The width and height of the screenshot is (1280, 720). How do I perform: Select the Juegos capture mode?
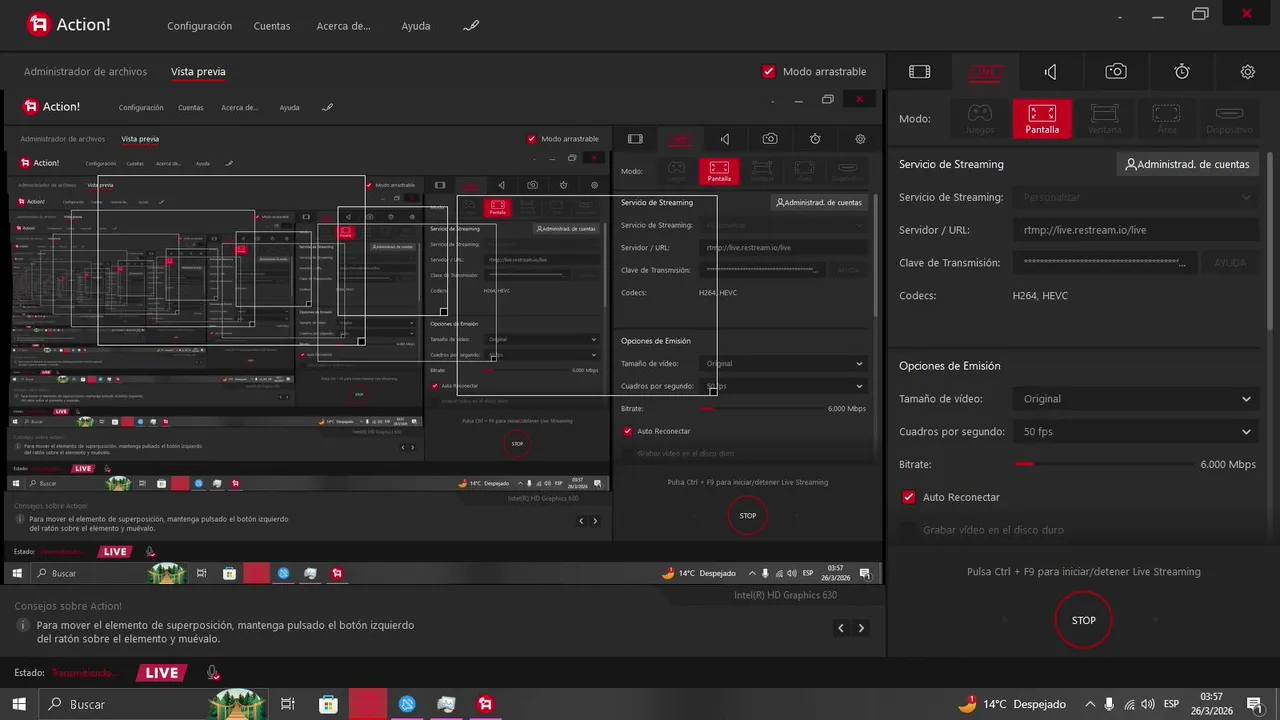coord(980,119)
